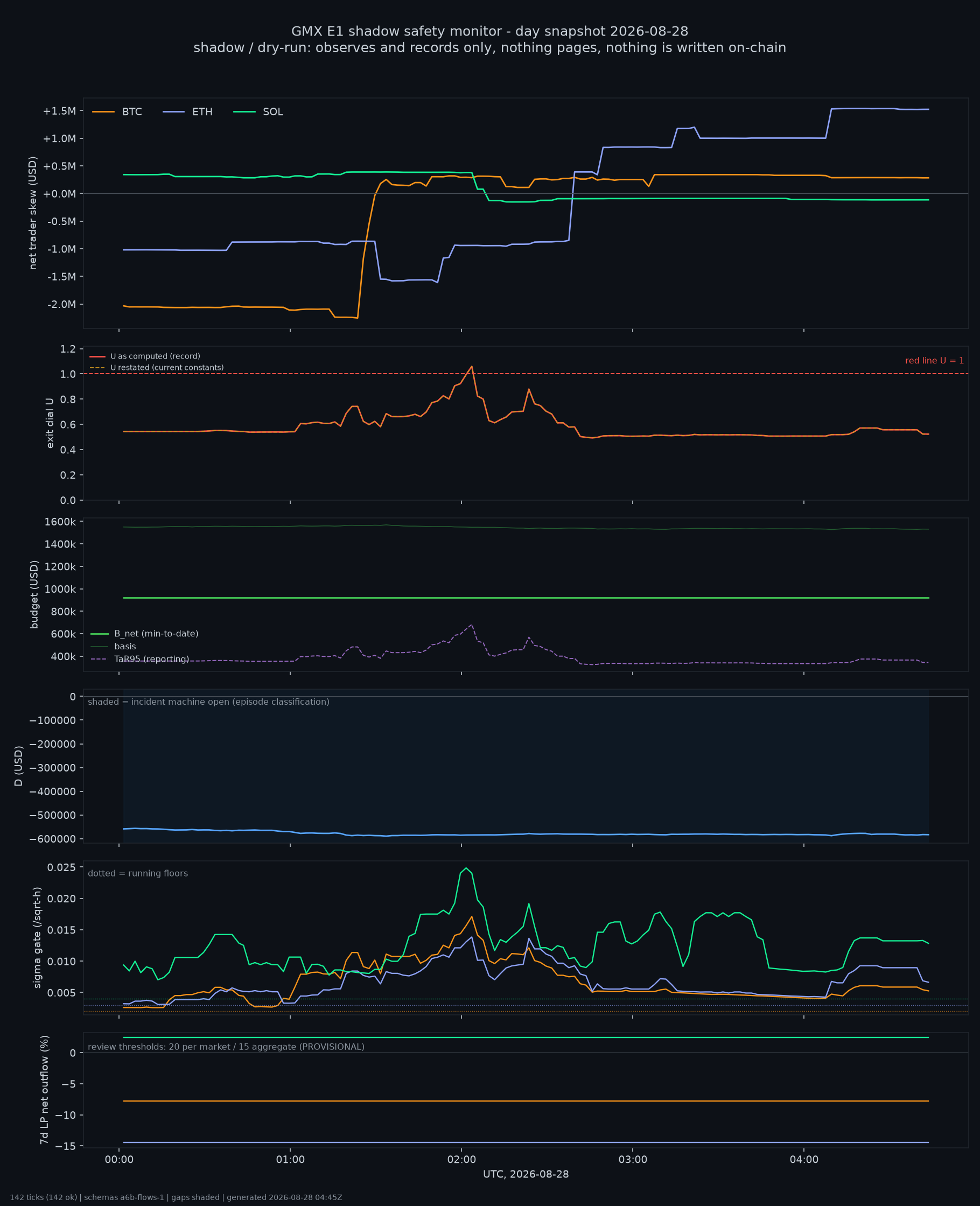Select the ETH legend label in top panel
Screen dimensions: 980x1206
(x=202, y=112)
